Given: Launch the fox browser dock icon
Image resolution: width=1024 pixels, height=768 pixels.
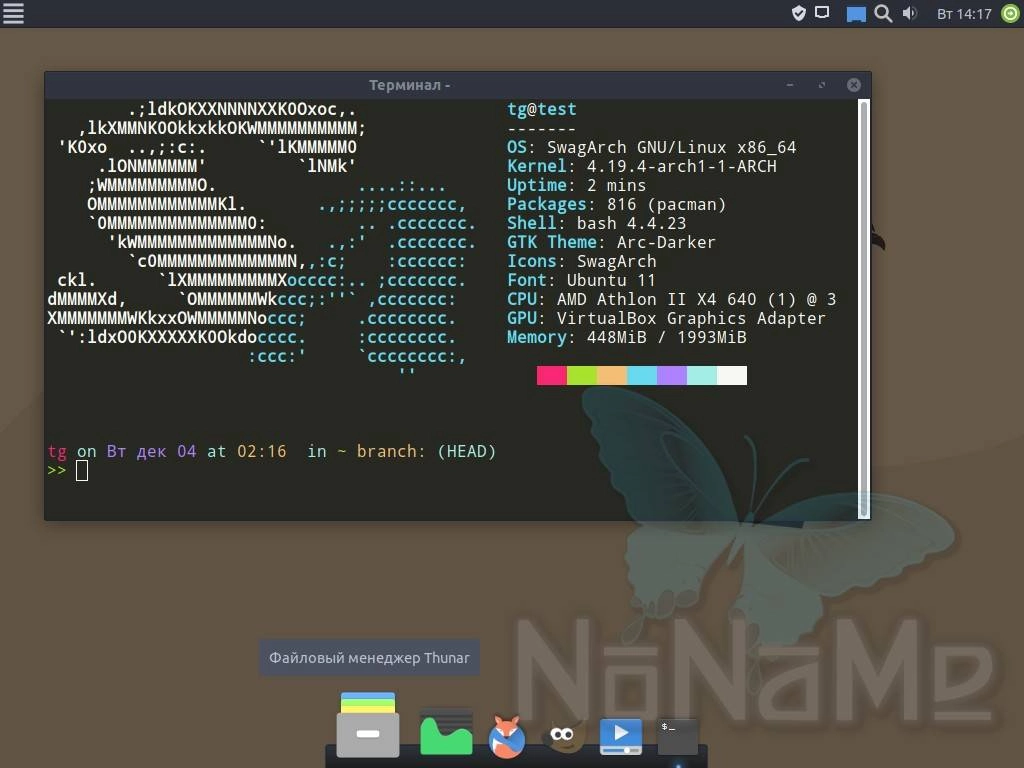Looking at the screenshot, I should [x=507, y=737].
